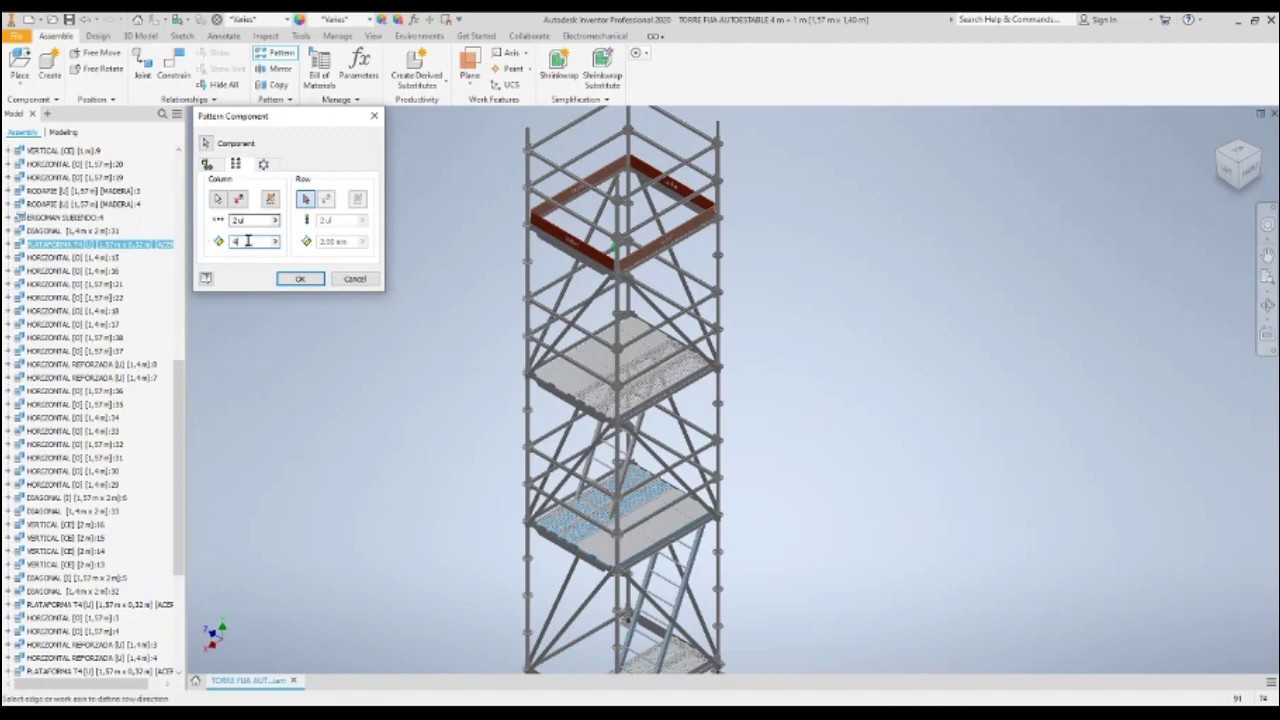Select the Associative pattern tab in dialog
Viewport: 1280px width, 720px height.
pos(207,164)
